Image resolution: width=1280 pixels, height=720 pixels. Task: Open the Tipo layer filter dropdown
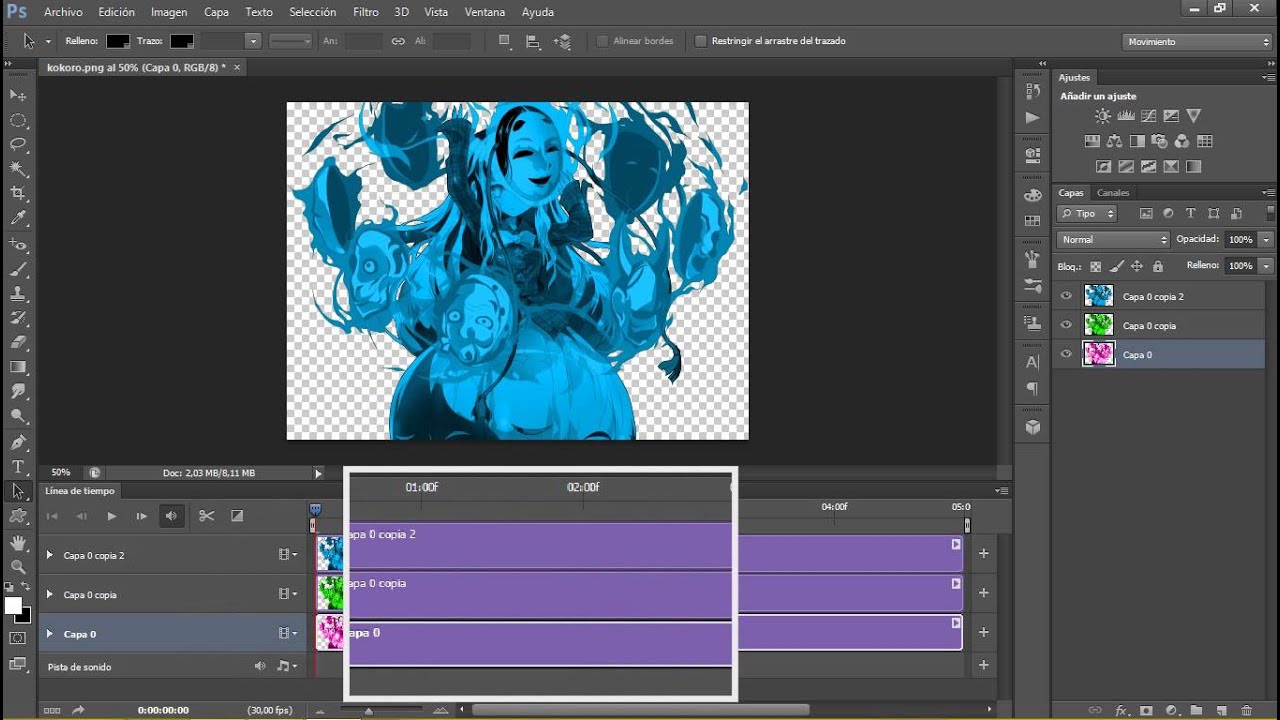(x=1086, y=214)
